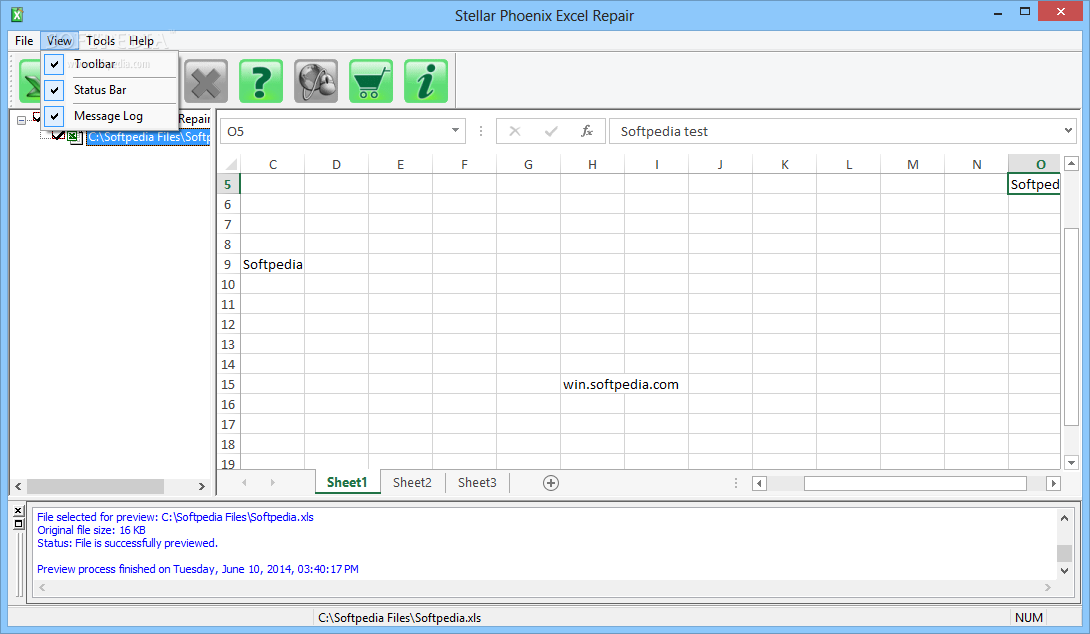
Task: Close the View menu by clicking View
Action: tap(59, 41)
